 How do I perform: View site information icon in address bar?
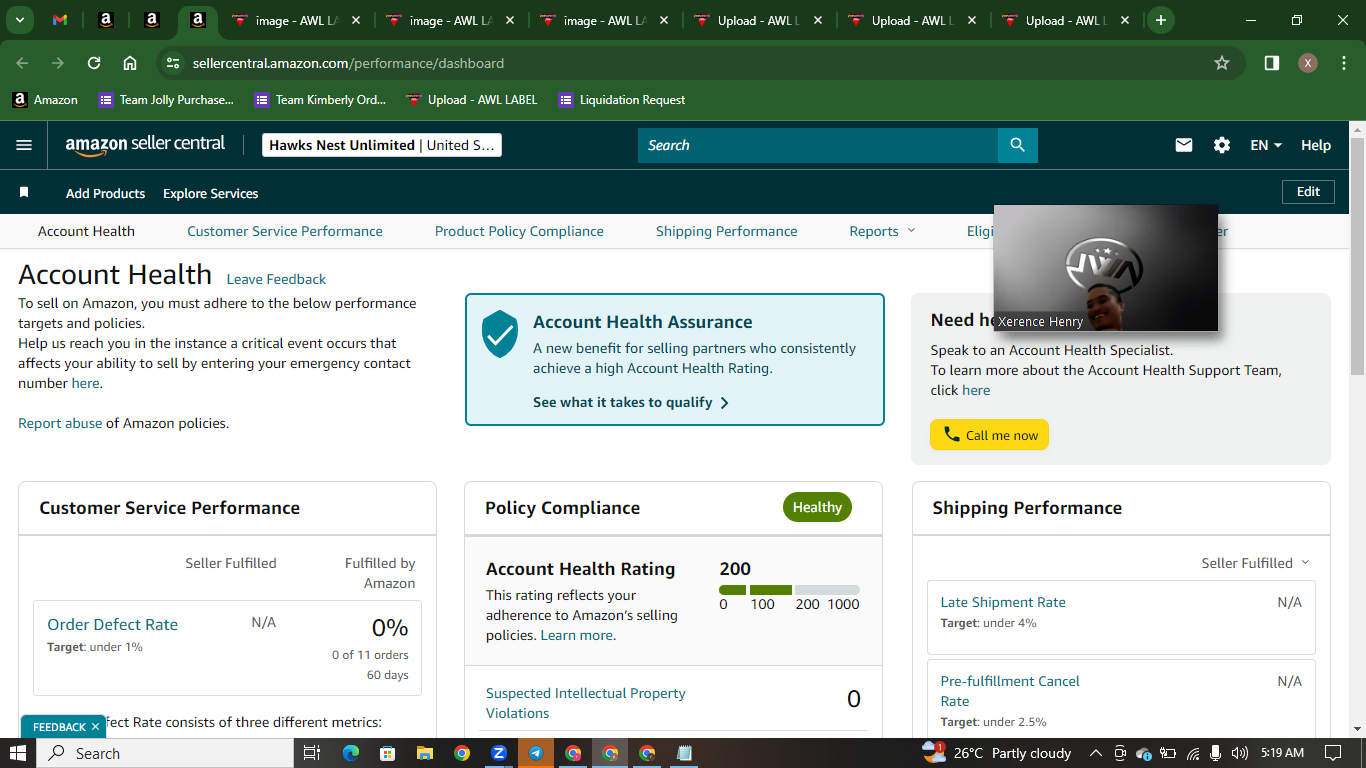pyautogui.click(x=173, y=63)
